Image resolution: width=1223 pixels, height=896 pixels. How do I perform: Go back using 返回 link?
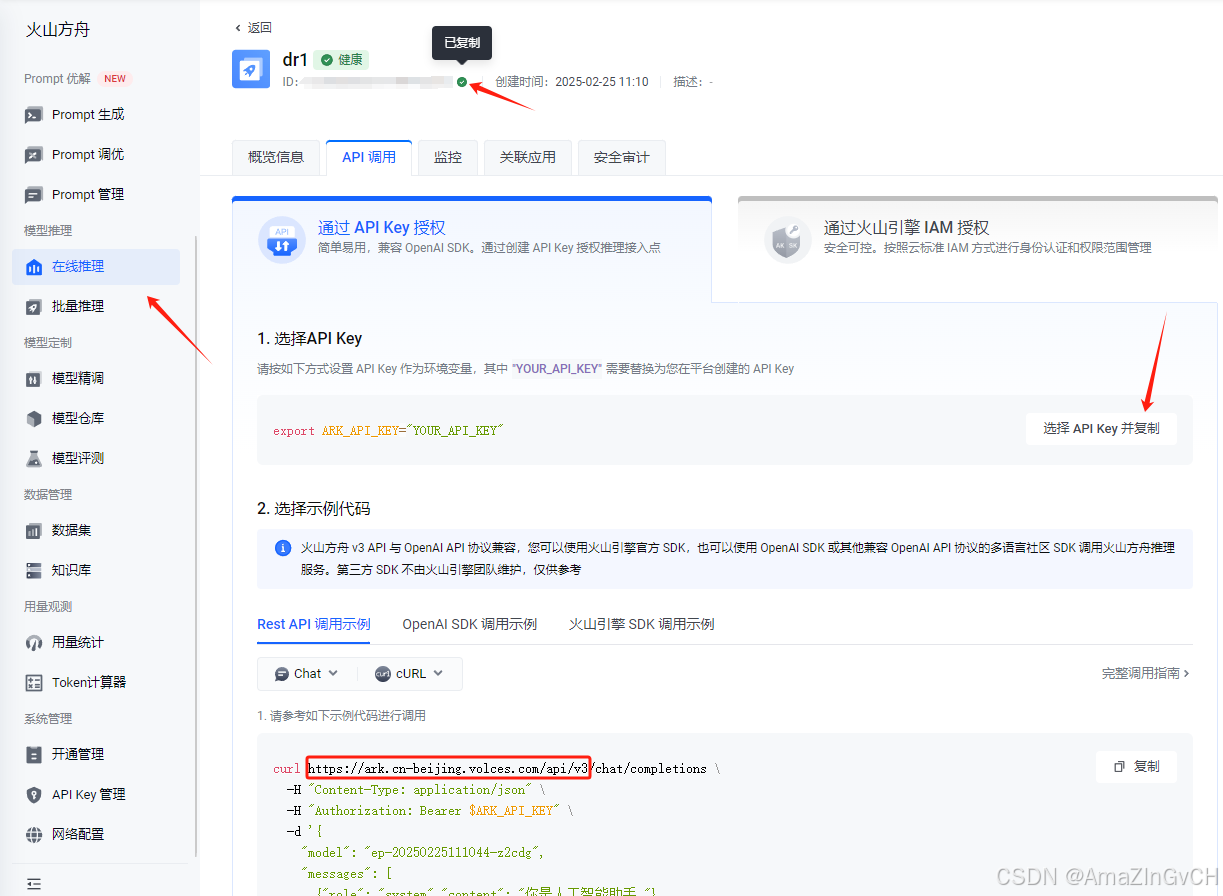coord(253,28)
